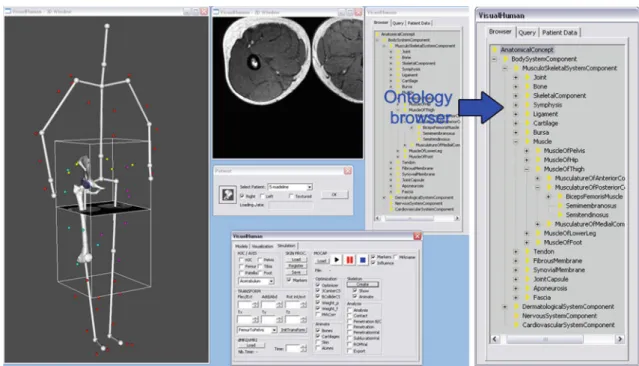Close the VisualHuman simulation control window

point(417,236)
